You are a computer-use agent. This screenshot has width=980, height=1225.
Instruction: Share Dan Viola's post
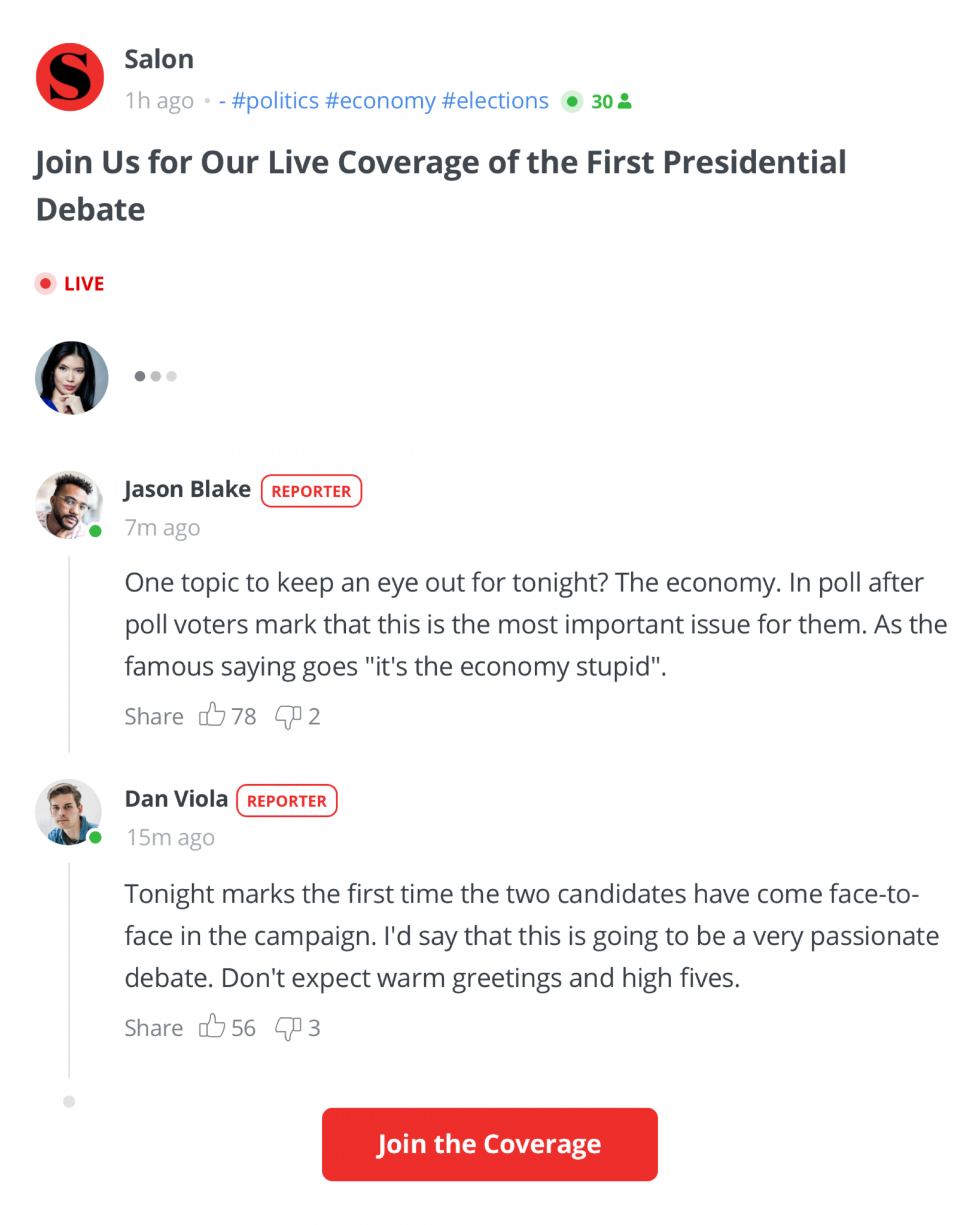coord(154,1028)
